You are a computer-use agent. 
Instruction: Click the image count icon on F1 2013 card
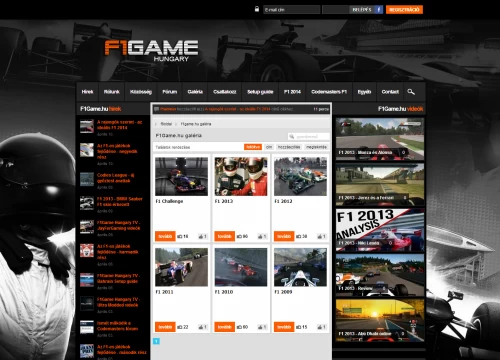tap(239, 236)
